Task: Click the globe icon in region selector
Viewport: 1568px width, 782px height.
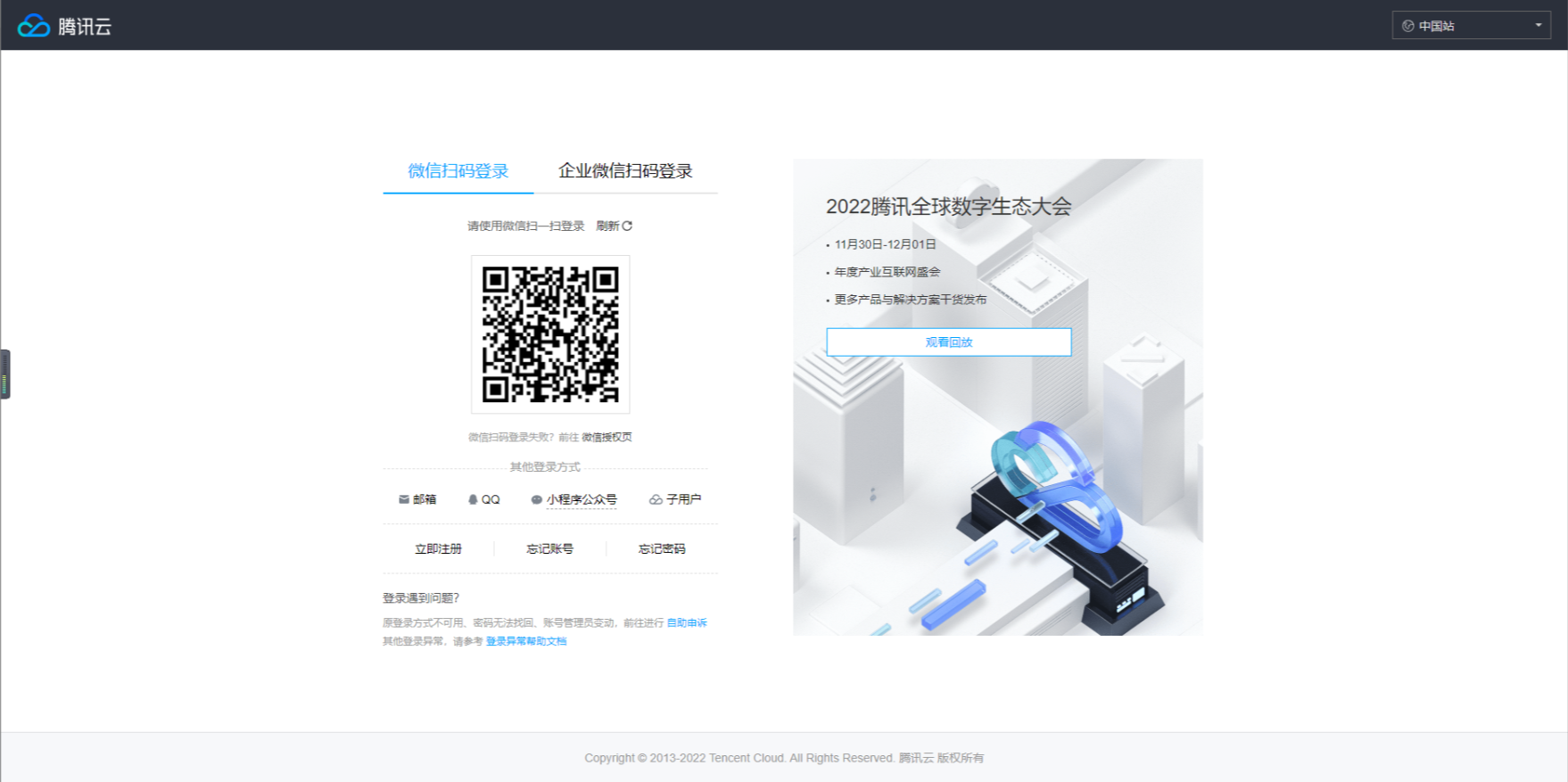Action: point(1407,26)
